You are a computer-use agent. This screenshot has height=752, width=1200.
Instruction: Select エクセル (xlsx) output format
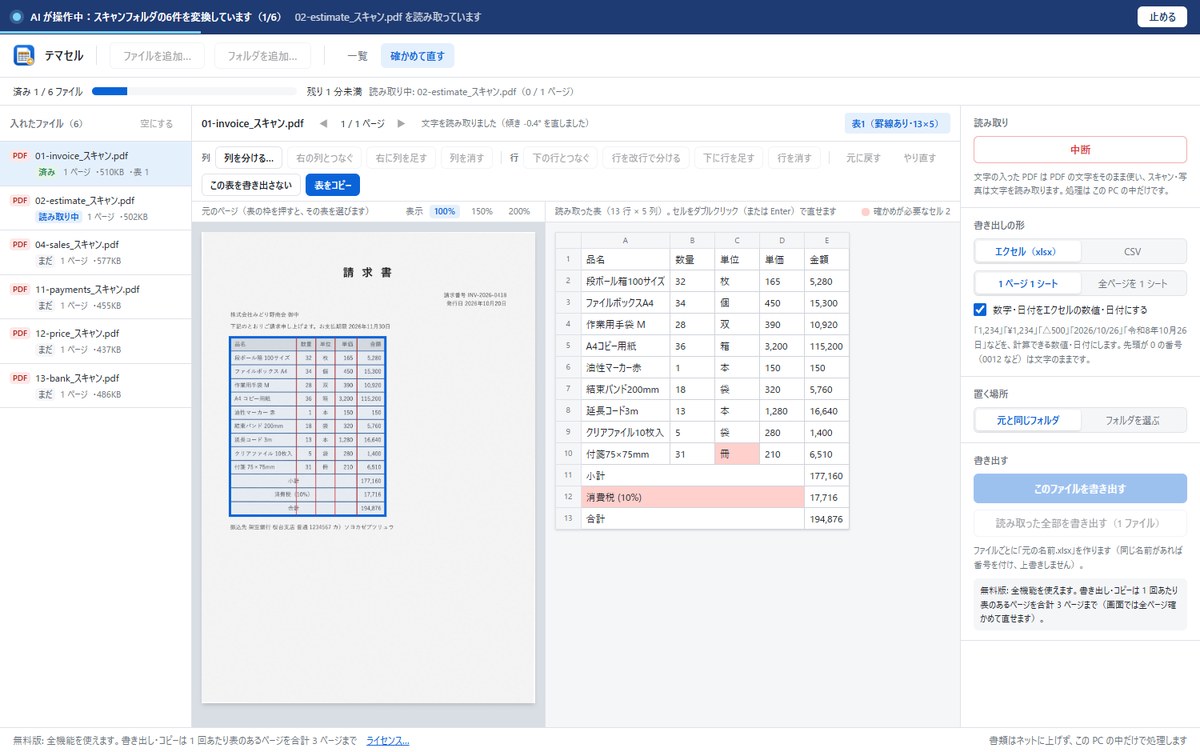coord(1027,251)
